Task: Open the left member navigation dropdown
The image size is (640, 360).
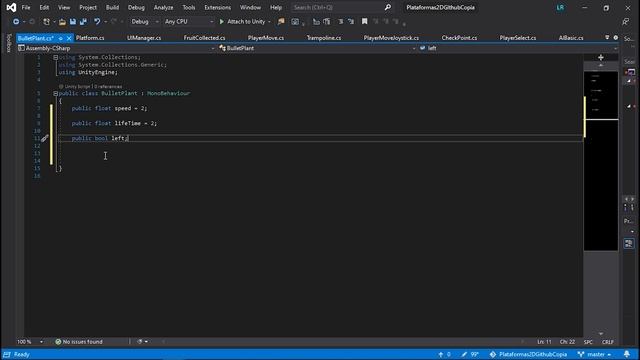Action: pos(518,48)
